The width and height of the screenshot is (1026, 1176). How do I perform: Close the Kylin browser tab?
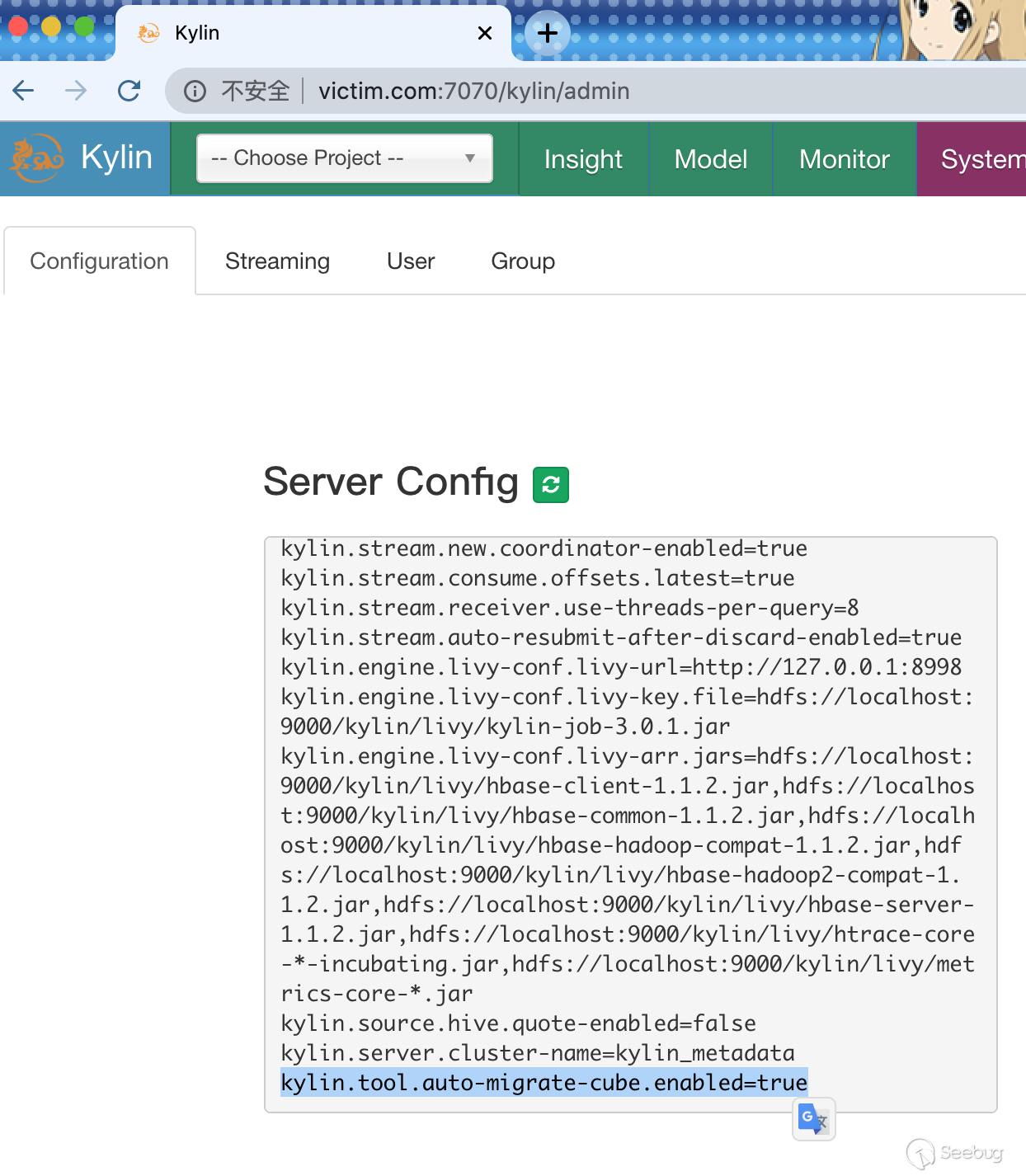(485, 33)
